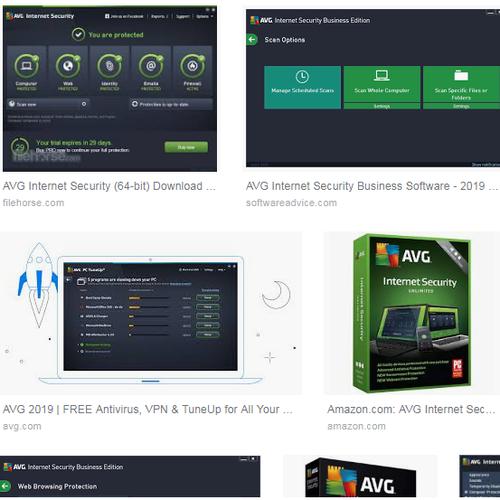Click the AVG logo in the Scan Options window
This screenshot has height=500, width=500.
pyautogui.click(x=261, y=20)
